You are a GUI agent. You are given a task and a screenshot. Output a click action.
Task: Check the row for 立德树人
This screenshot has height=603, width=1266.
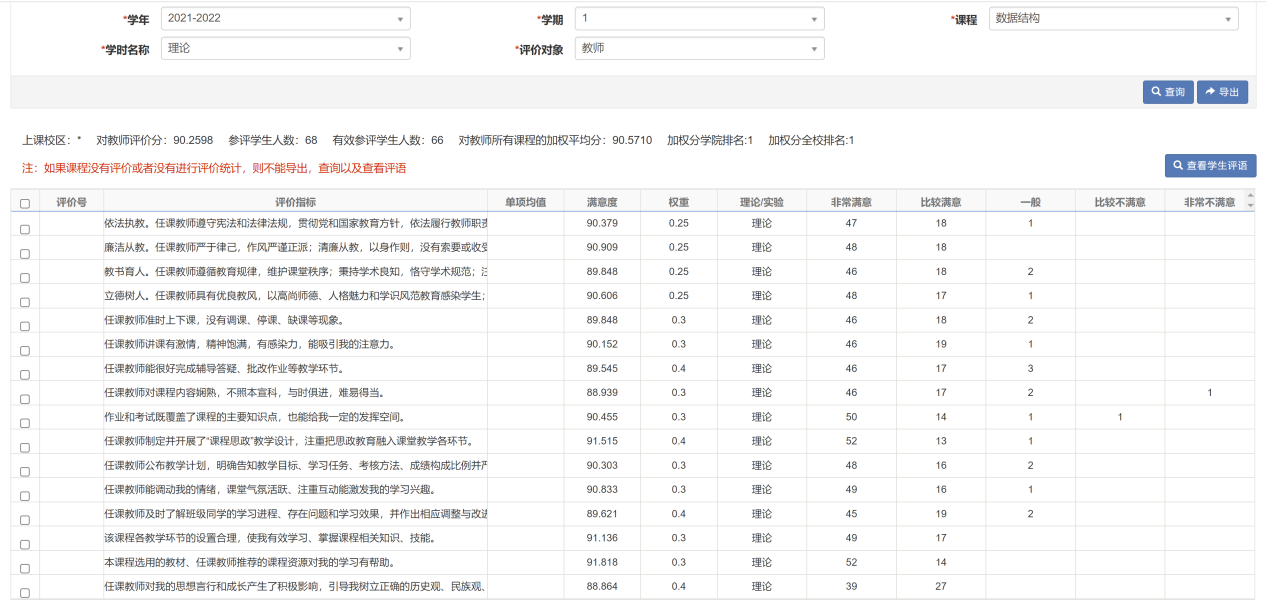point(25,302)
